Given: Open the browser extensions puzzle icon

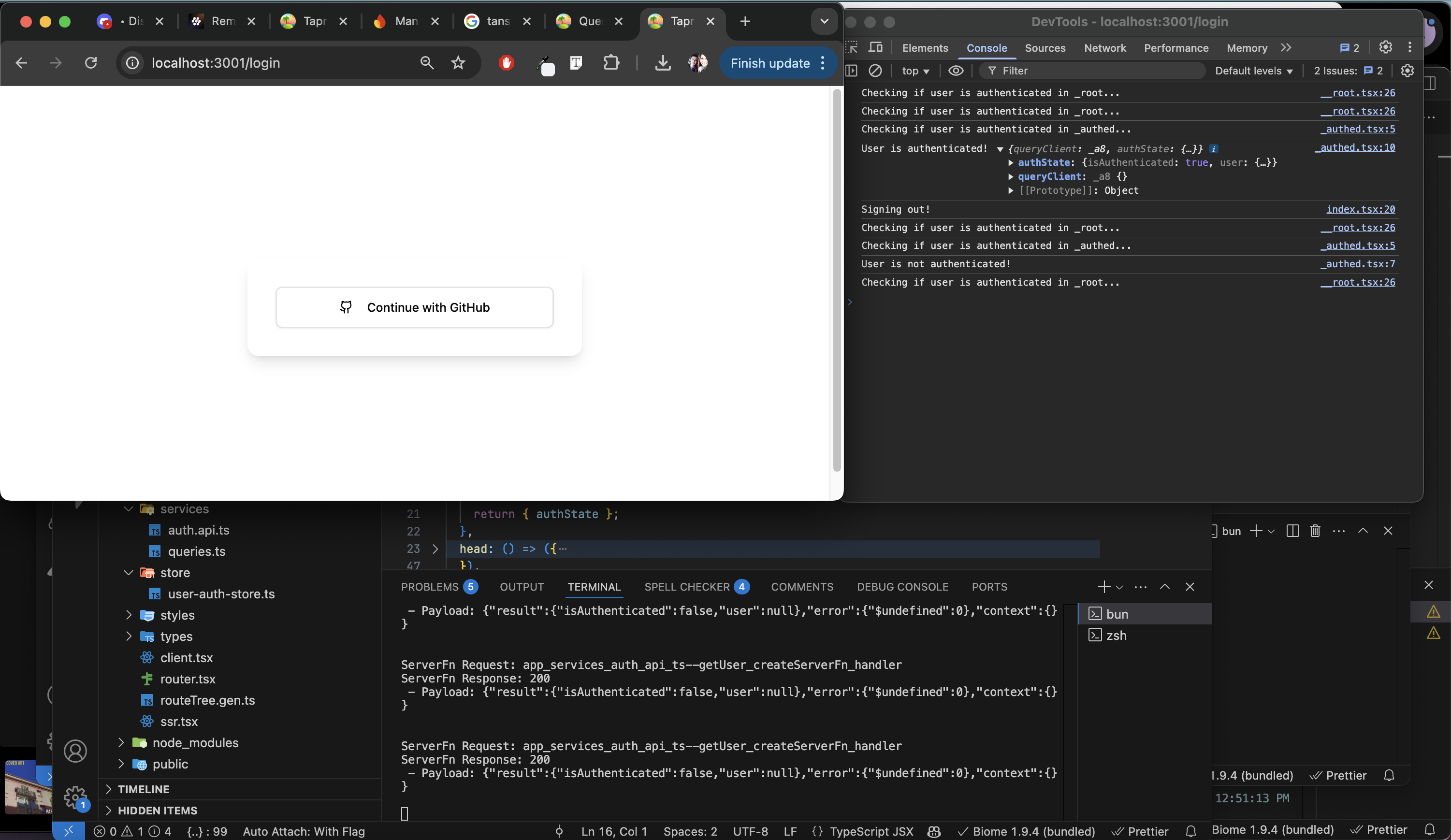Looking at the screenshot, I should [611, 63].
